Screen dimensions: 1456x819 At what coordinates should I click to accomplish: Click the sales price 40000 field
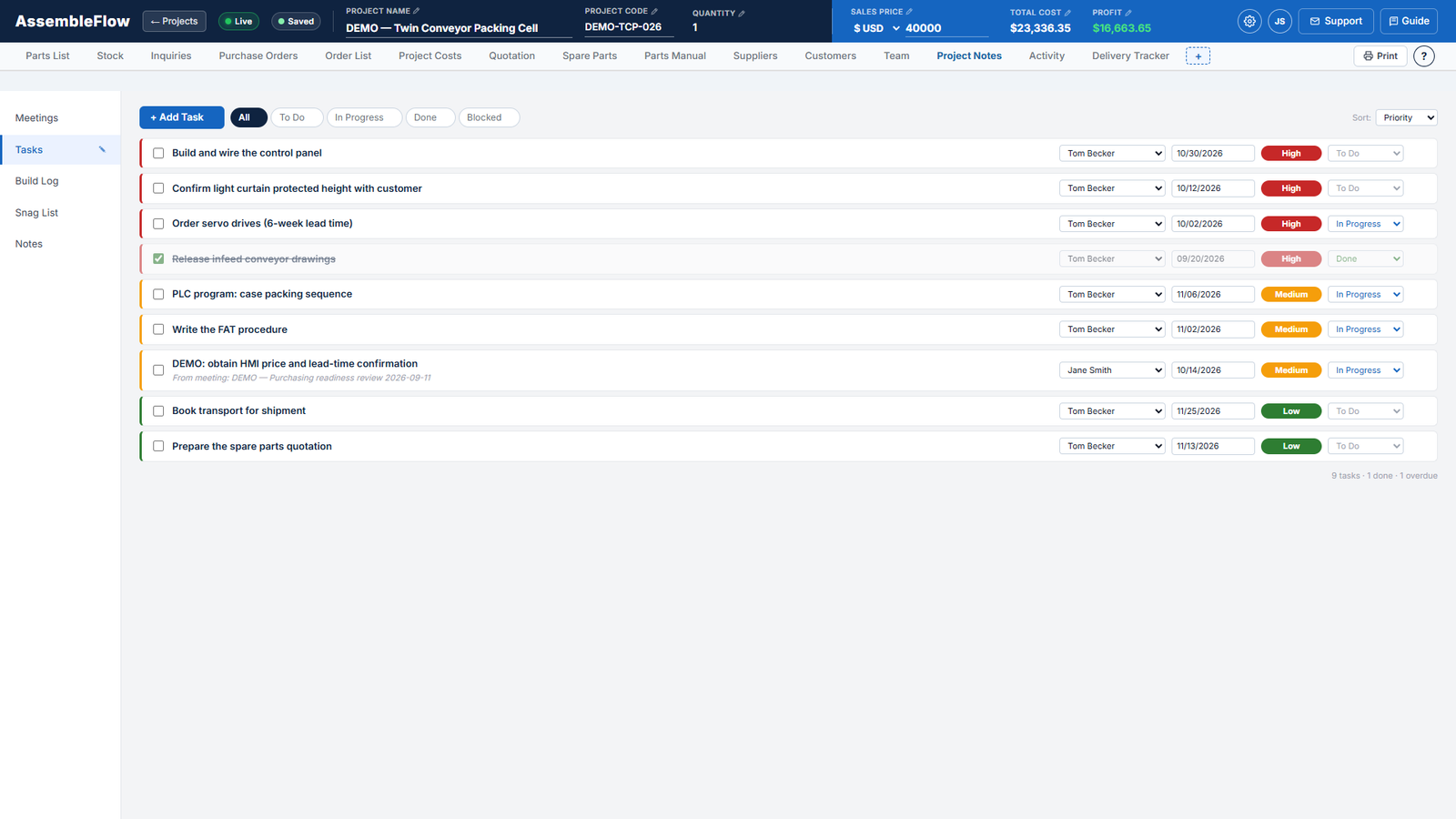[945, 28]
